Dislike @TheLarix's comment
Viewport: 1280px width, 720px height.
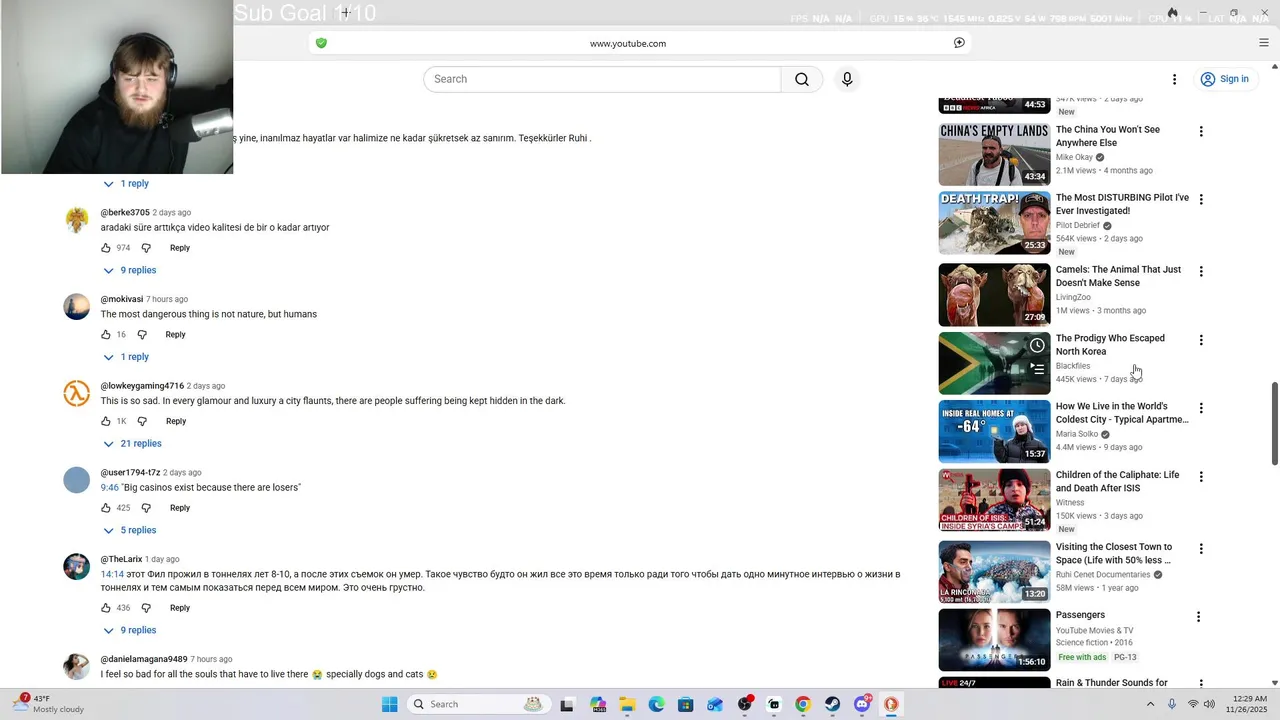(x=146, y=608)
